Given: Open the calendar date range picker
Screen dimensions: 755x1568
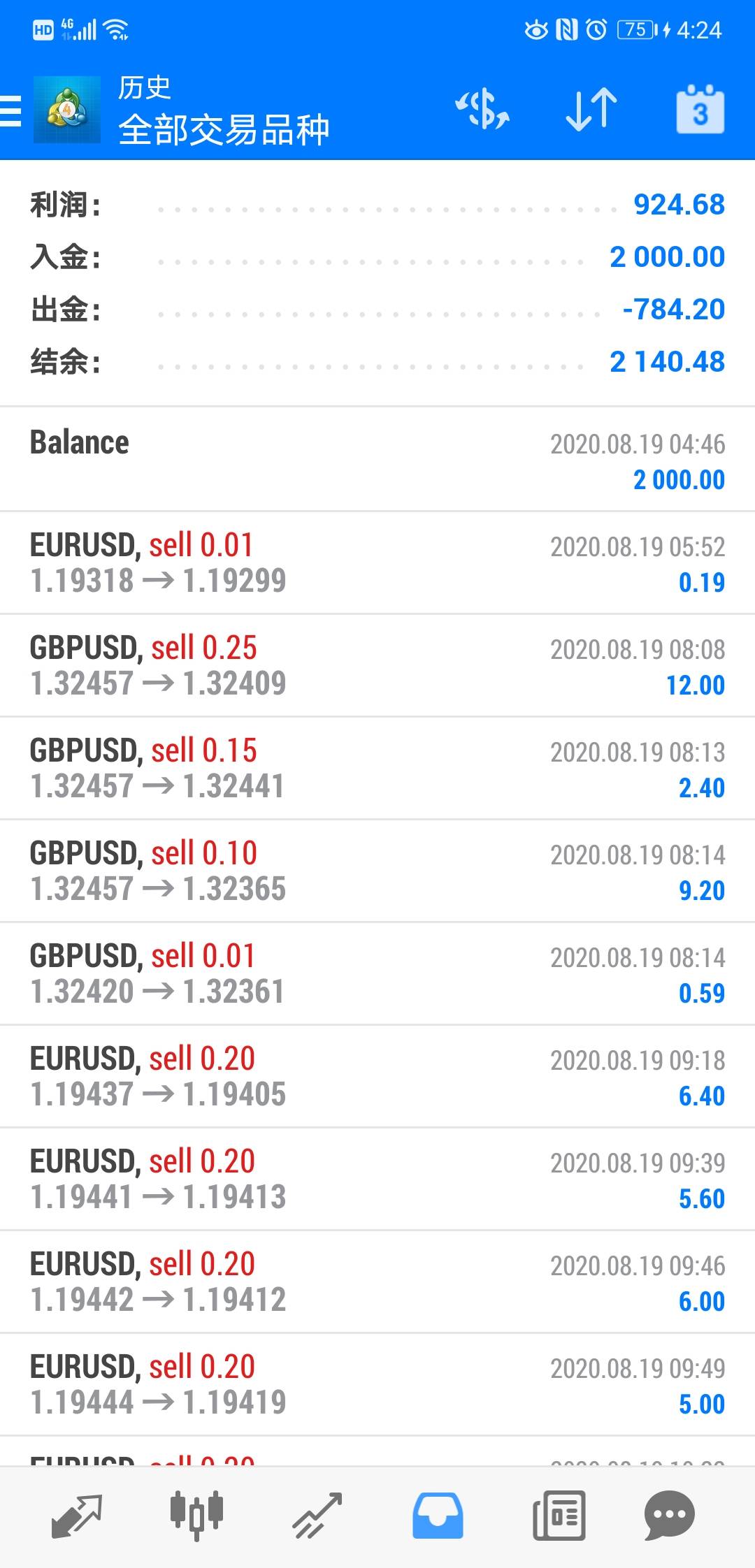Looking at the screenshot, I should [x=700, y=110].
